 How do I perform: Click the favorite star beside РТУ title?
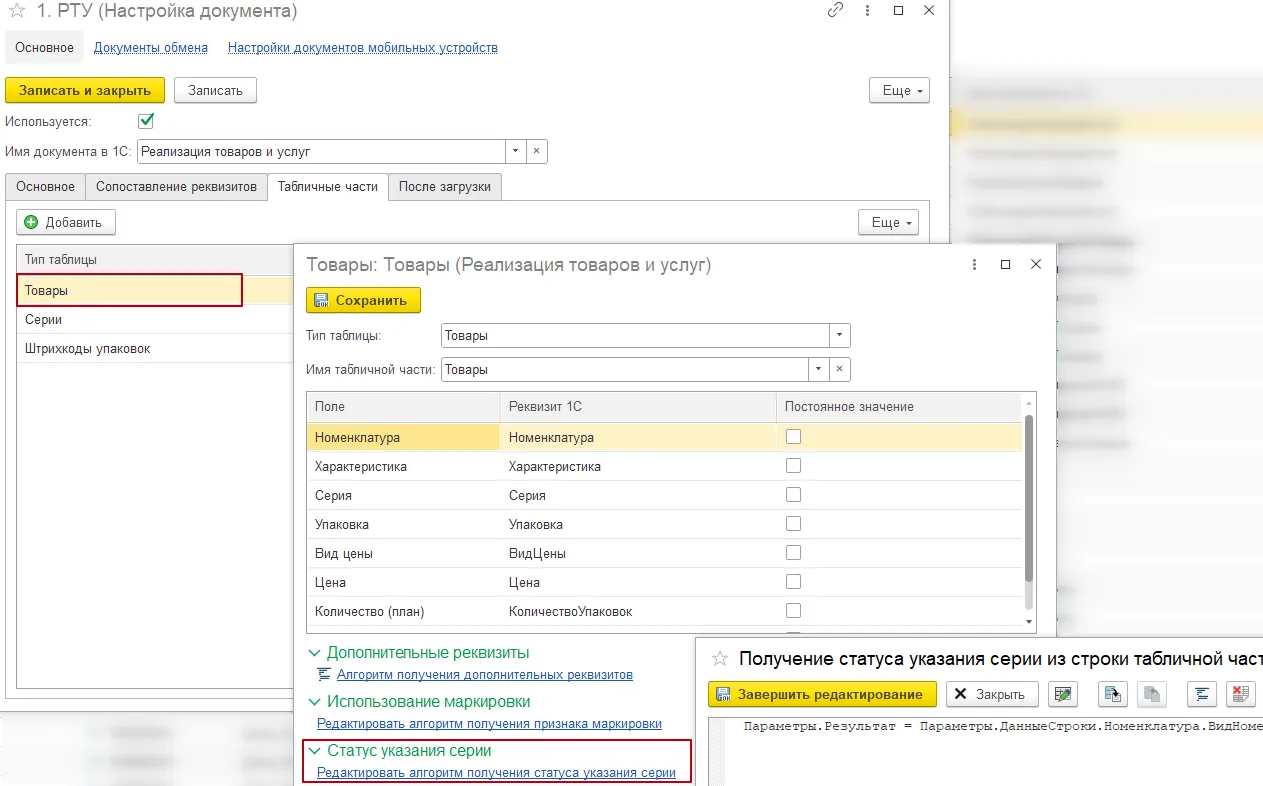click(x=16, y=12)
